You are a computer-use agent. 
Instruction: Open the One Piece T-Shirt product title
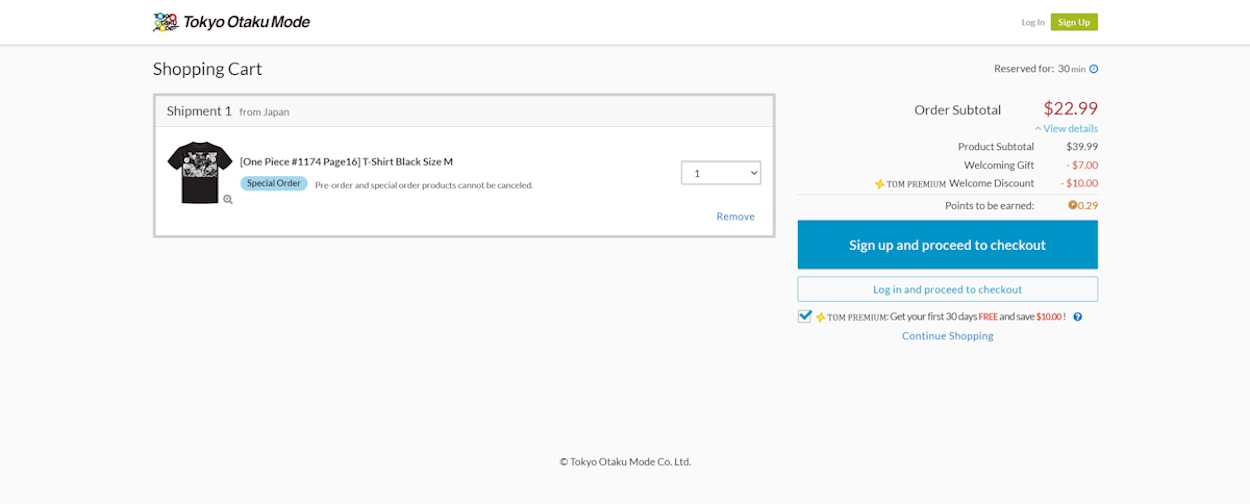coord(346,162)
